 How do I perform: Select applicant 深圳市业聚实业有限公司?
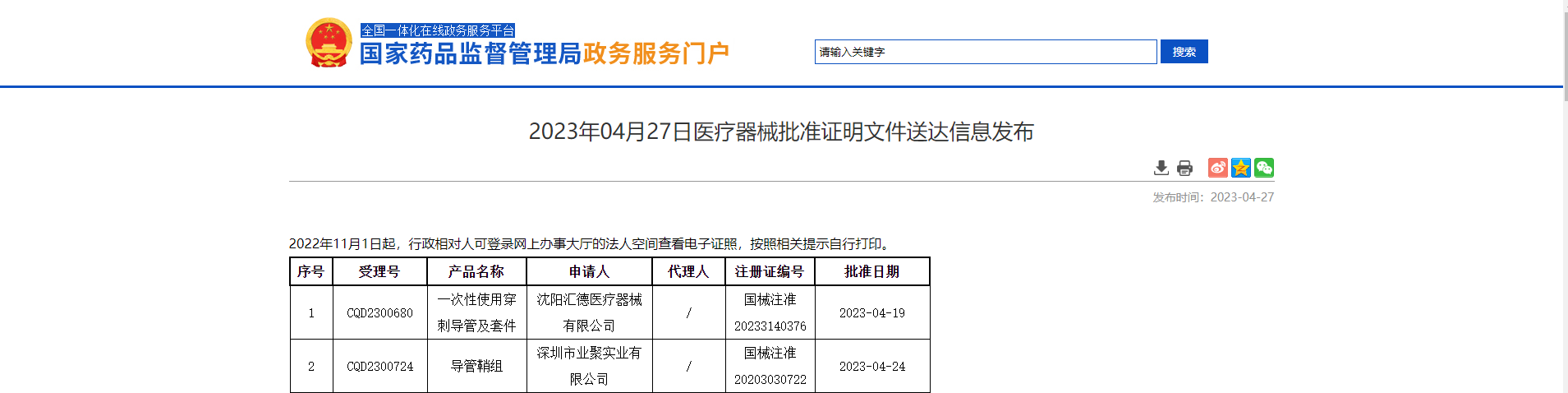pyautogui.click(x=589, y=366)
